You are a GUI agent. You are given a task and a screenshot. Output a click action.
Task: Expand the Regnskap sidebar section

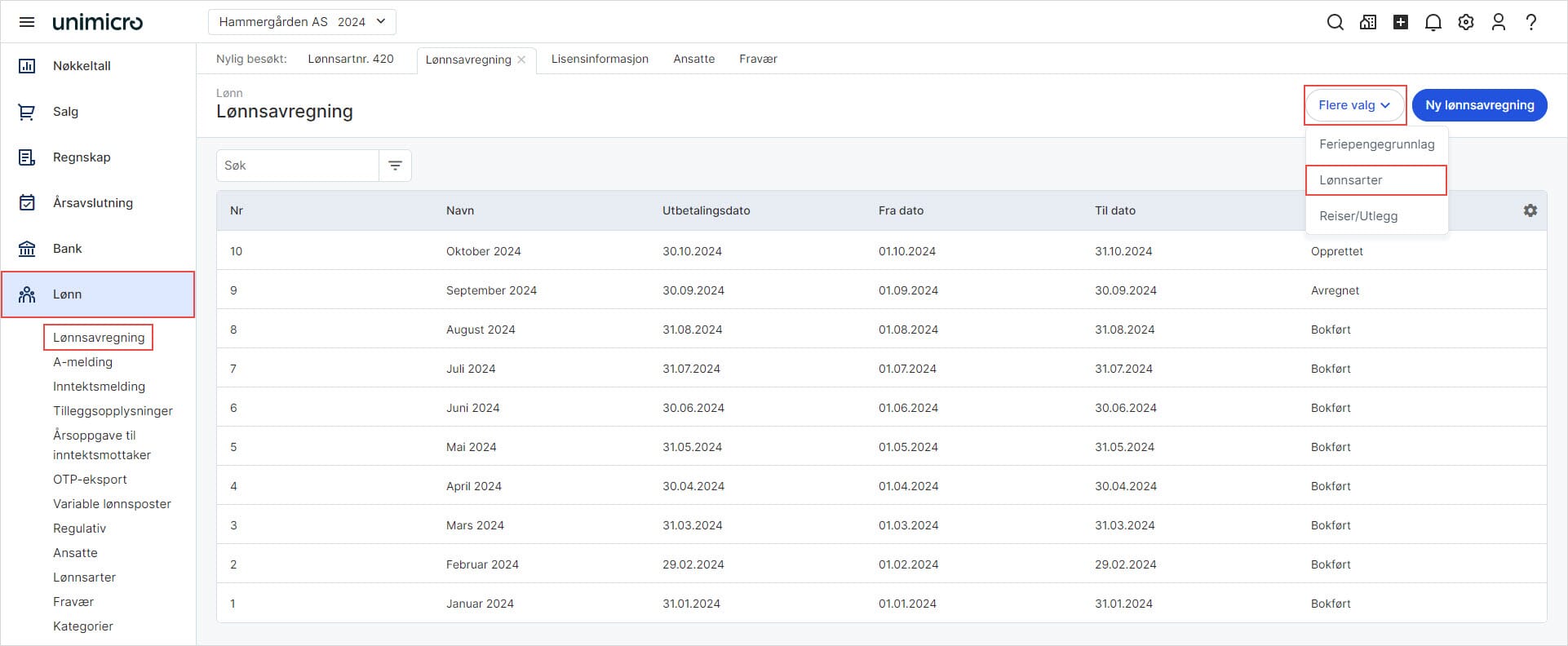pos(82,157)
